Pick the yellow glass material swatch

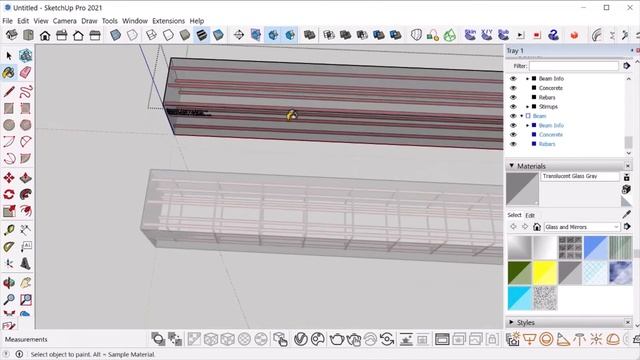pyautogui.click(x=545, y=273)
